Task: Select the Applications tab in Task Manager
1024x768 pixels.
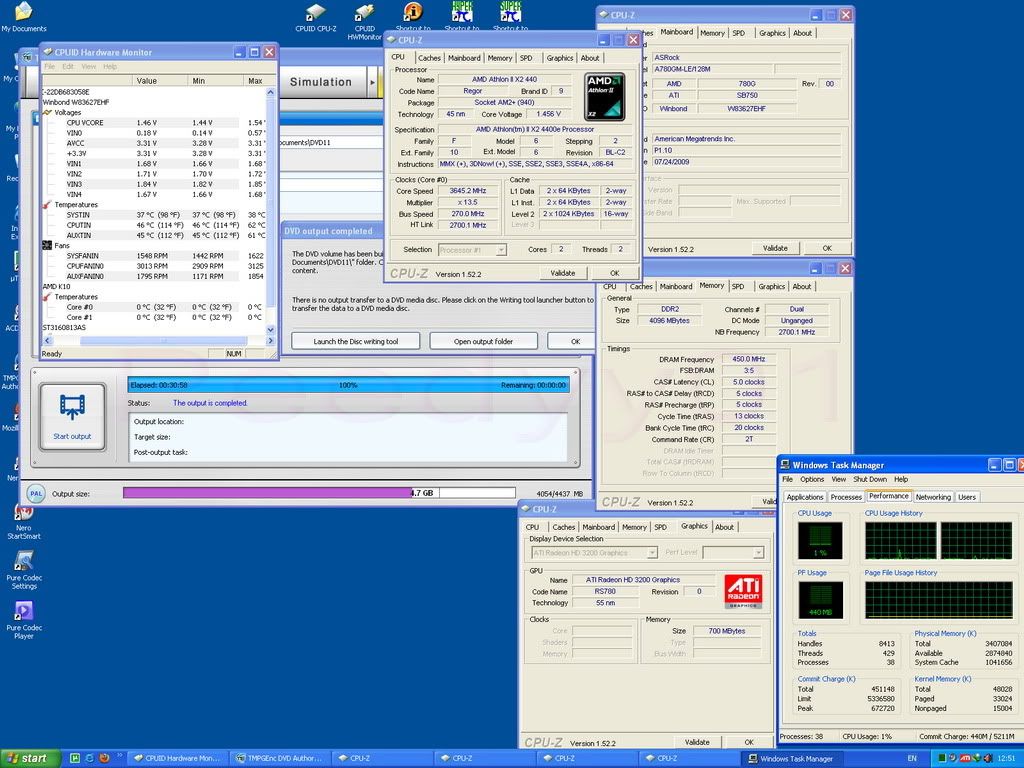Action: click(805, 497)
